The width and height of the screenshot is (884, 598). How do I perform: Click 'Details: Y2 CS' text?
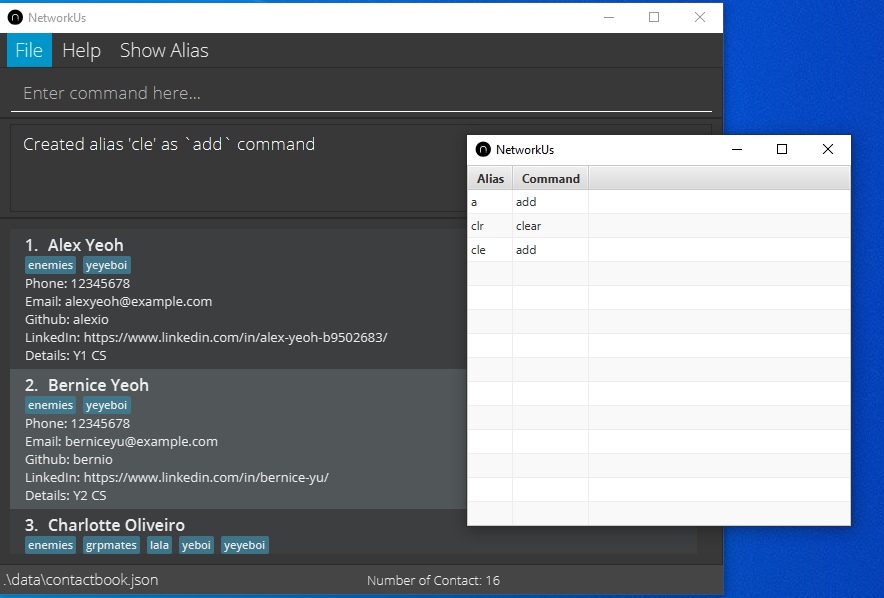(66, 495)
